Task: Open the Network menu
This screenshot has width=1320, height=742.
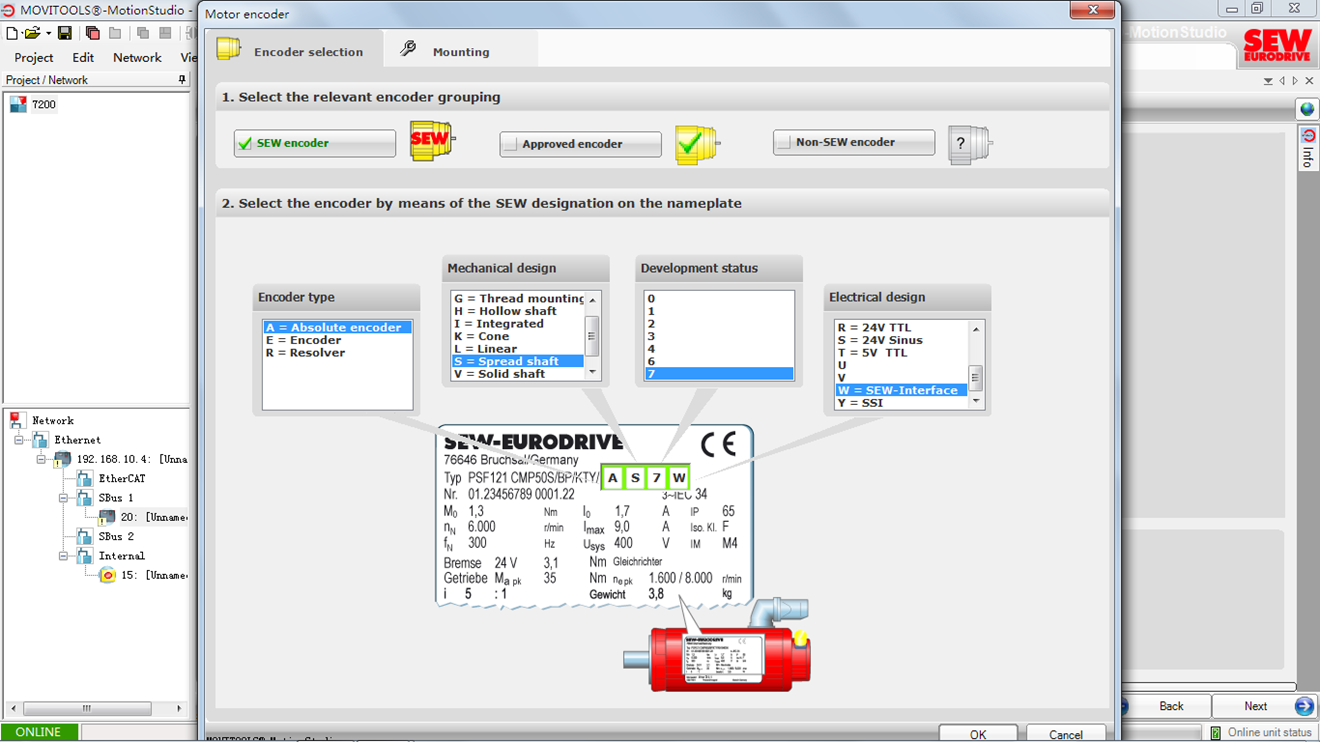Action: pos(137,58)
